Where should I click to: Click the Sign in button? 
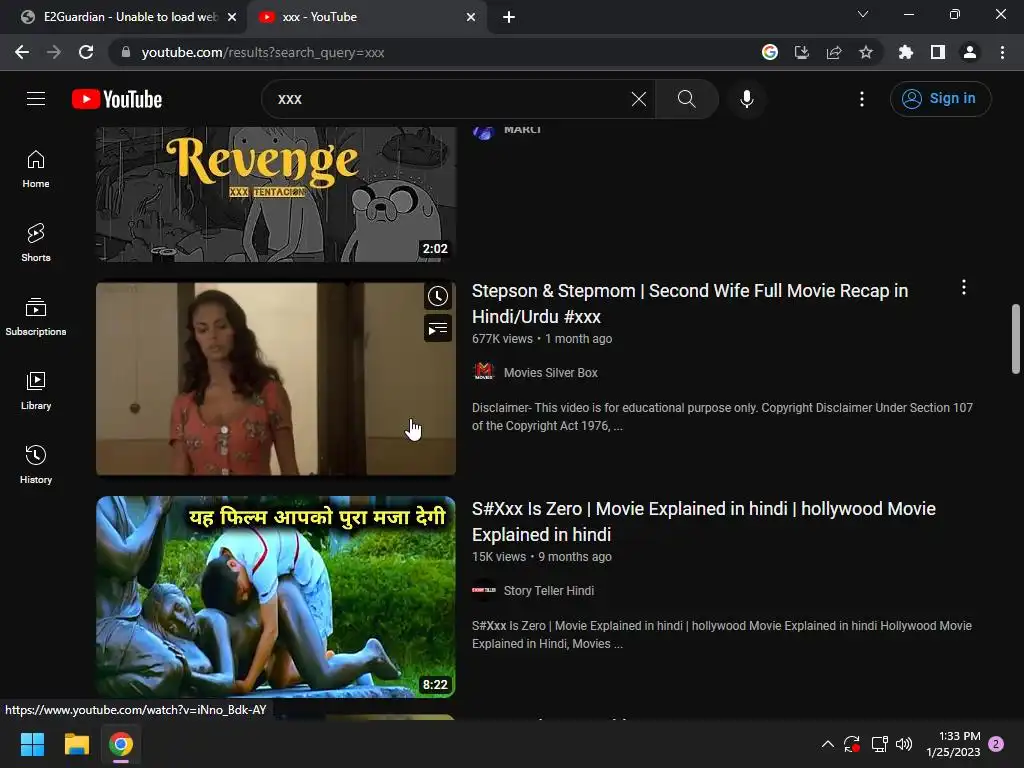pyautogui.click(x=940, y=99)
